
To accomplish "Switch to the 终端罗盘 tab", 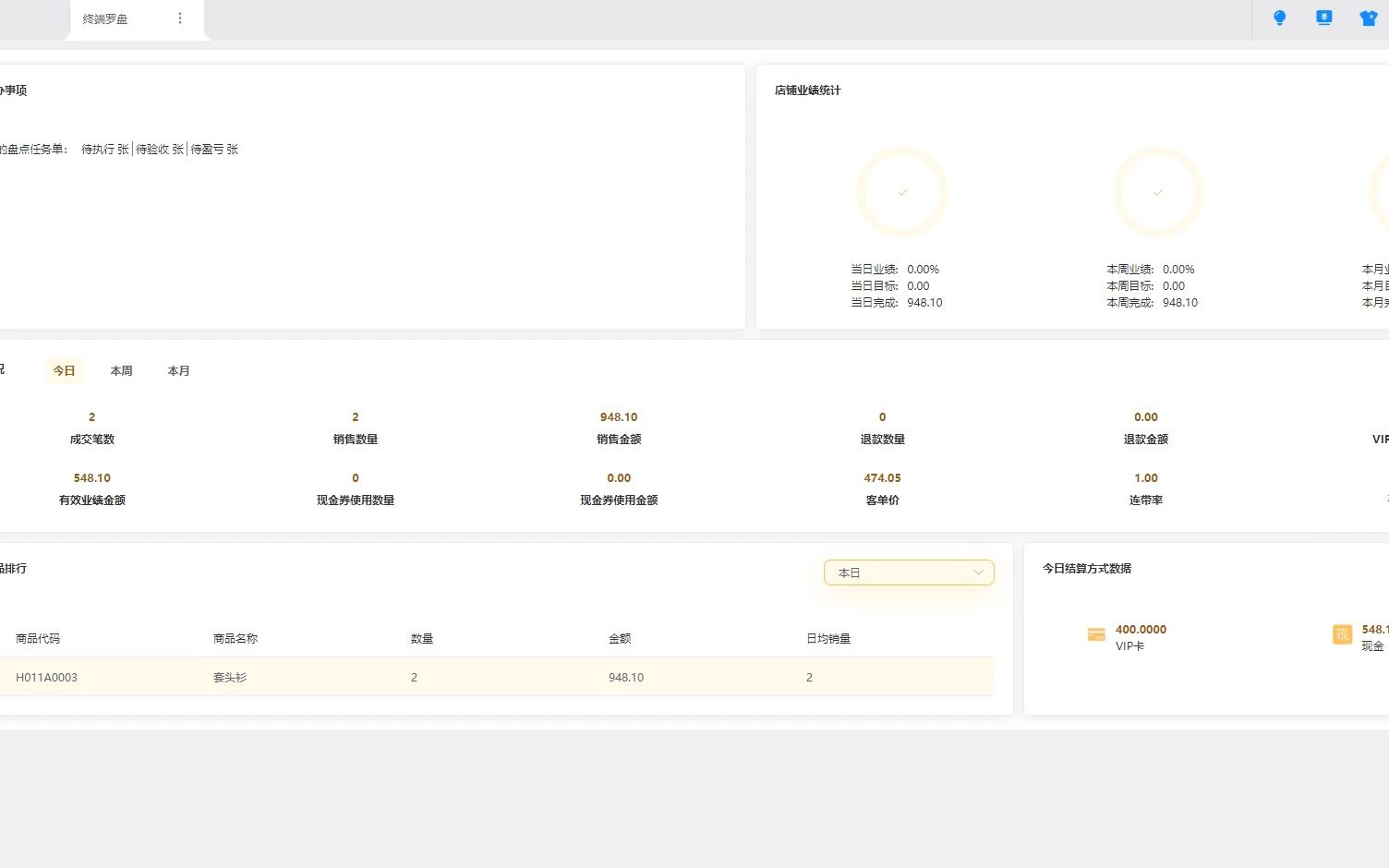I will (x=105, y=18).
